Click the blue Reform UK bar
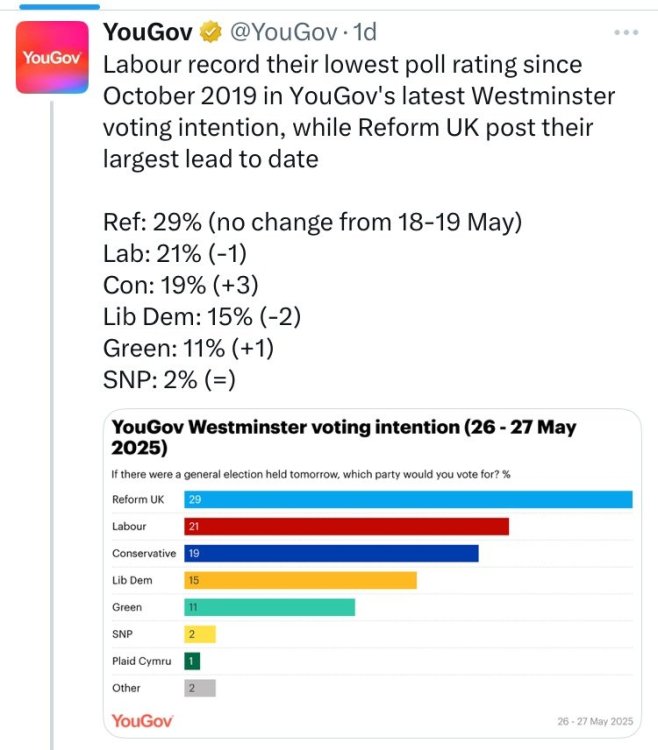 [x=408, y=499]
